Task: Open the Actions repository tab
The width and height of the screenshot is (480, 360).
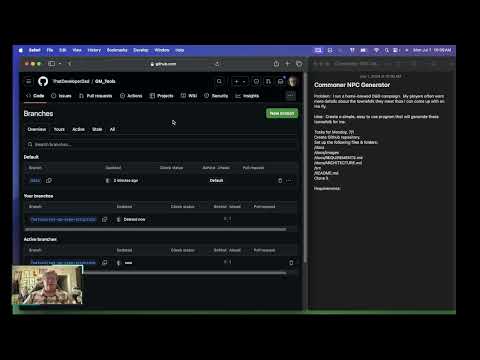Action: [131, 96]
